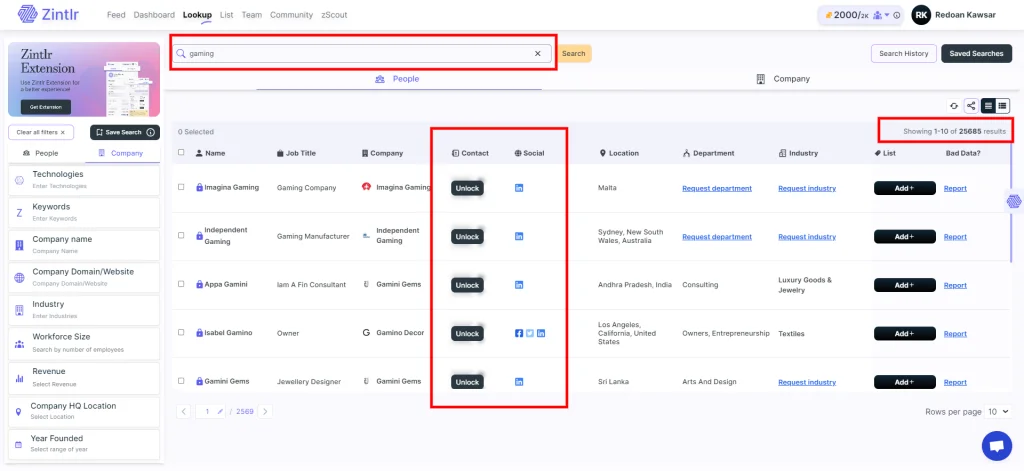Unlock contact for Independent Gaming
Screen dimensions: 1024x471
tap(467, 237)
